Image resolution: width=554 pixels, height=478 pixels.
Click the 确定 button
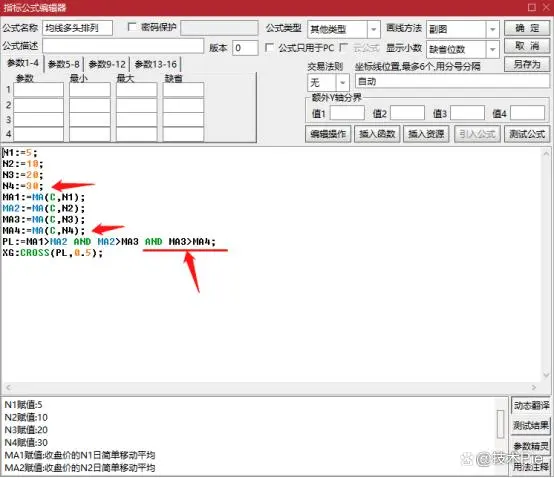click(x=527, y=28)
